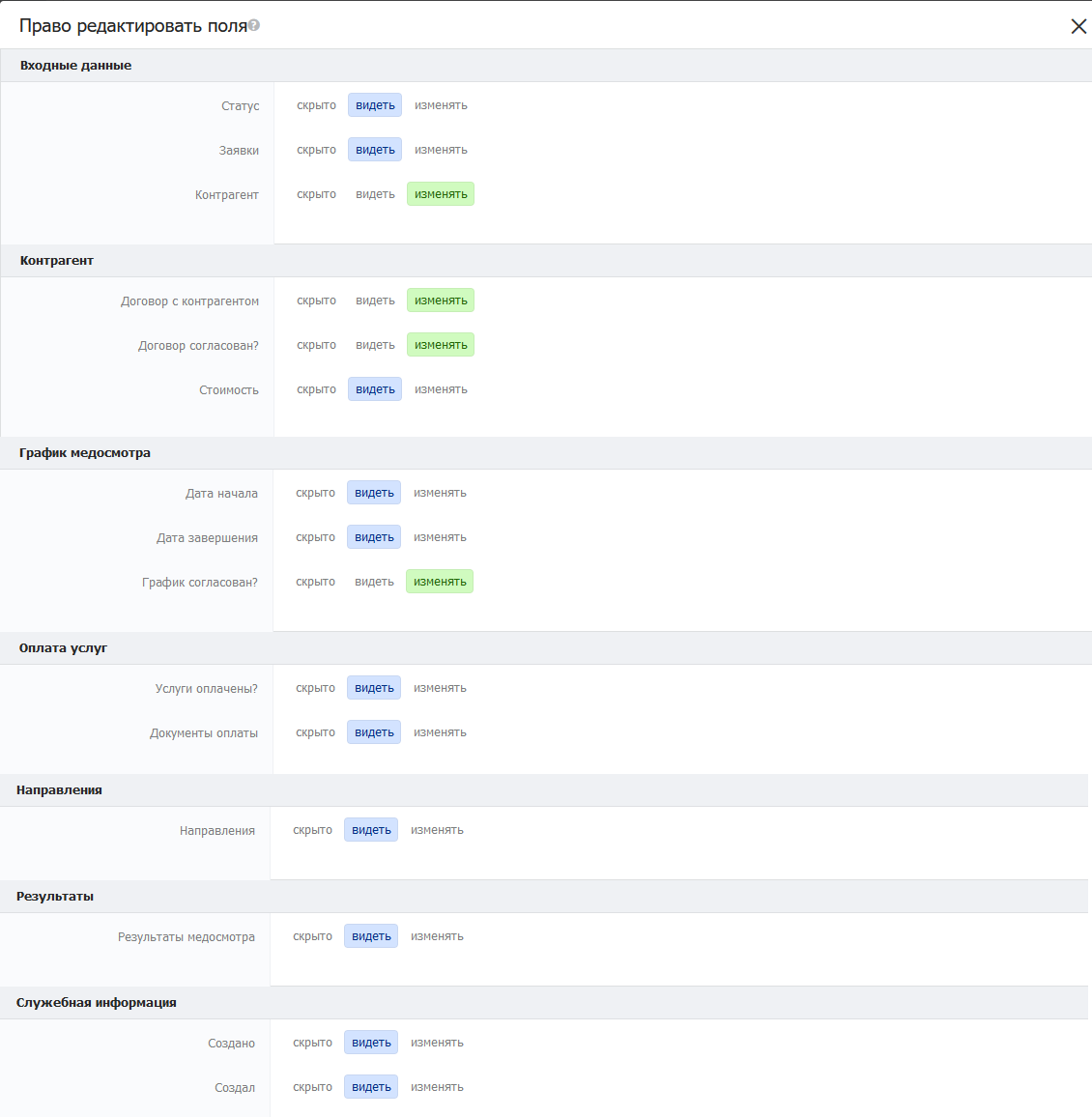Set Статус field to скрыто

(x=316, y=105)
